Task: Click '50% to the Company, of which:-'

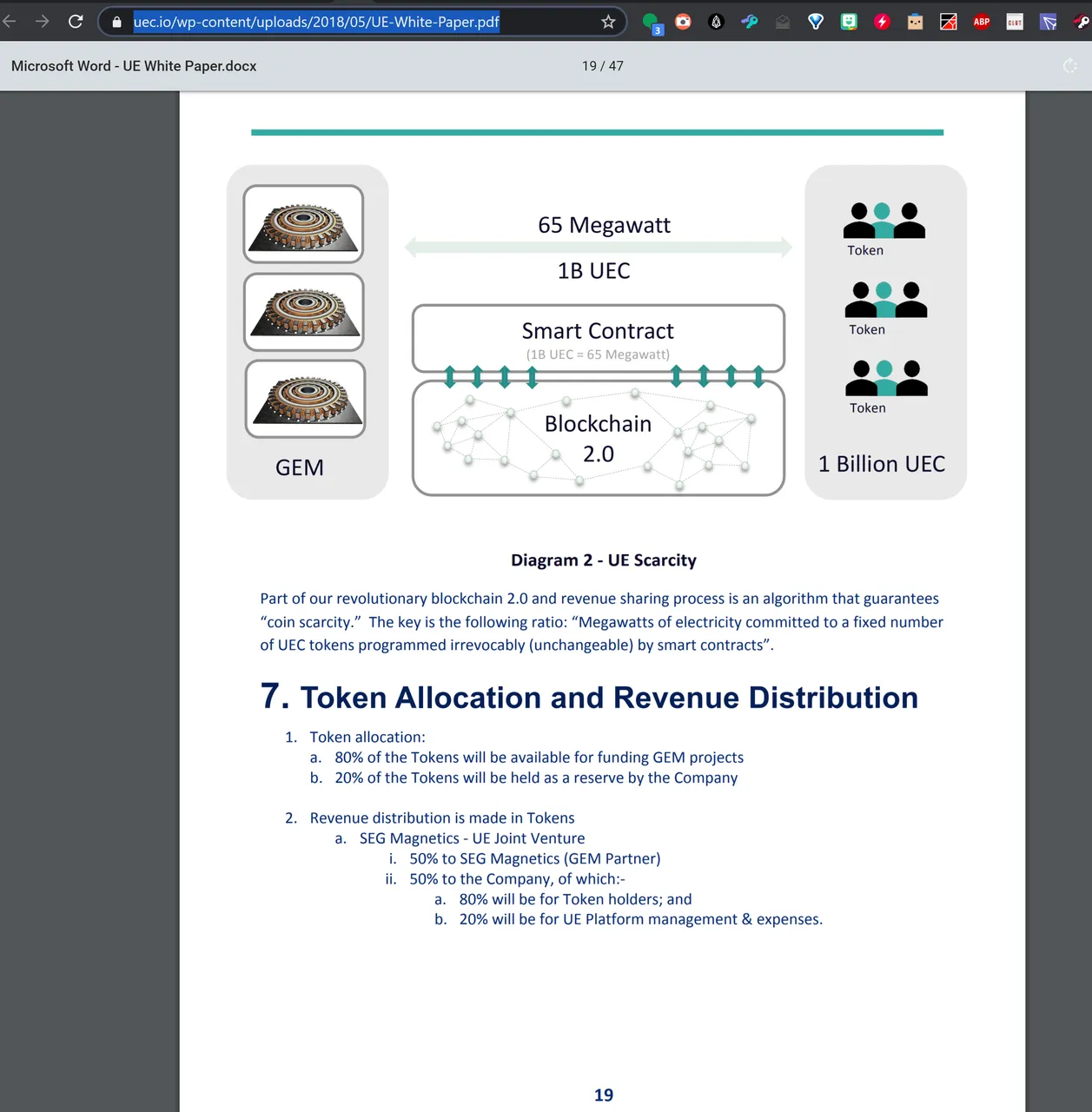Action: [517, 879]
